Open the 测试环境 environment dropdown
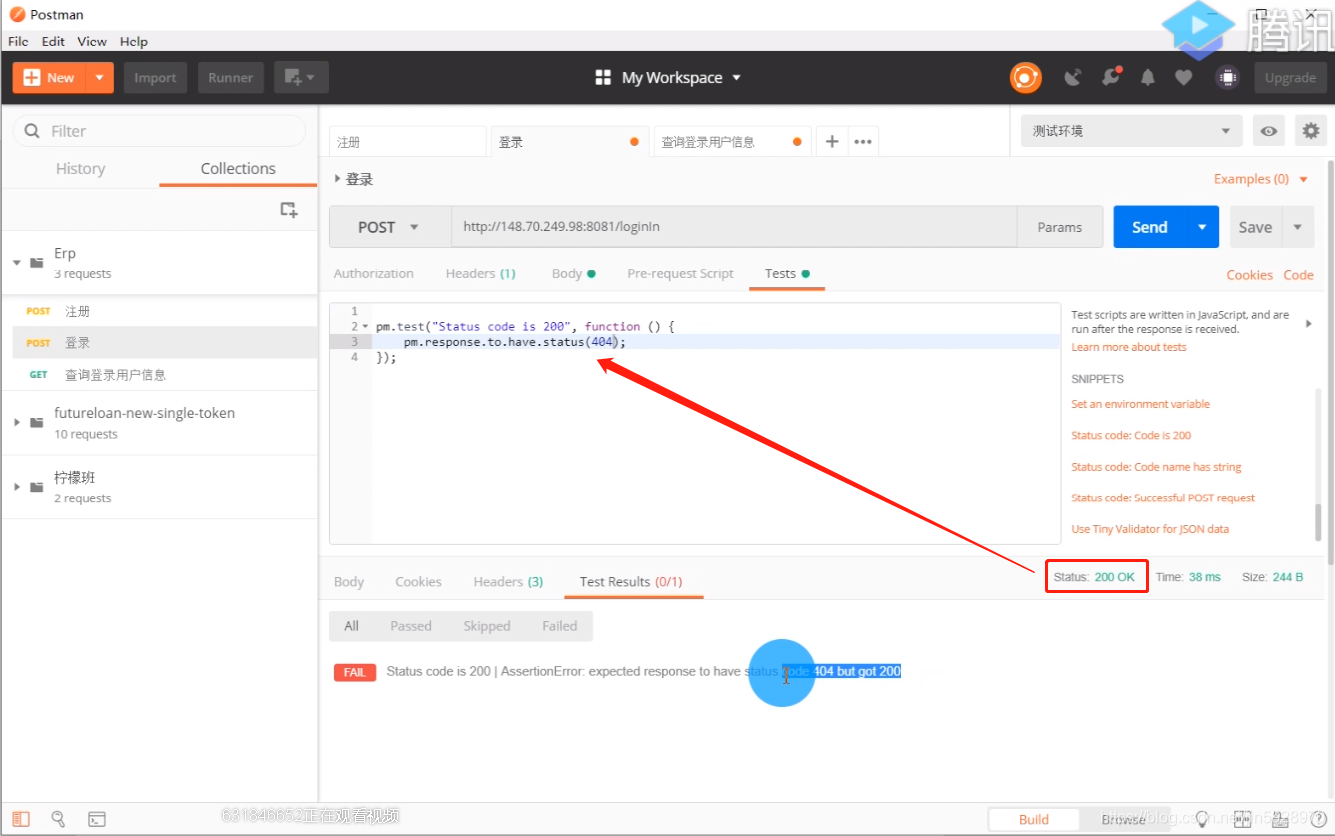This screenshot has height=836, width=1335. (1131, 131)
